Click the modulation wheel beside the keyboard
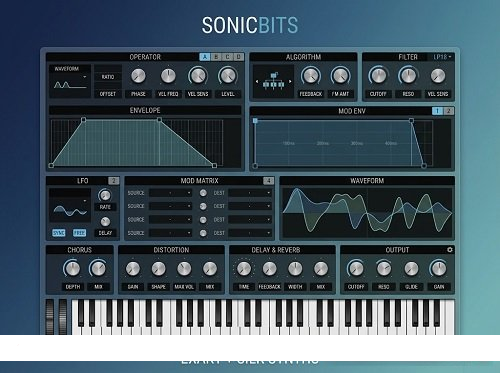This screenshot has height=373, width=500. (63, 317)
